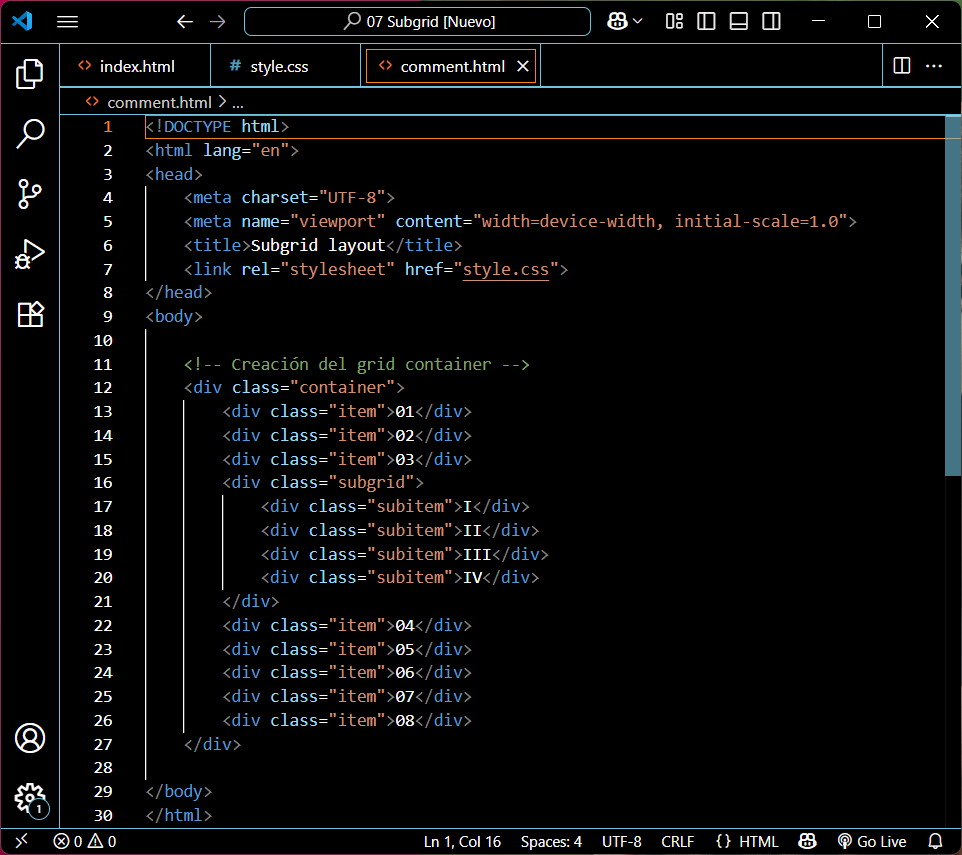Image resolution: width=962 pixels, height=855 pixels.
Task: Open the Extensions view
Action: [x=29, y=314]
